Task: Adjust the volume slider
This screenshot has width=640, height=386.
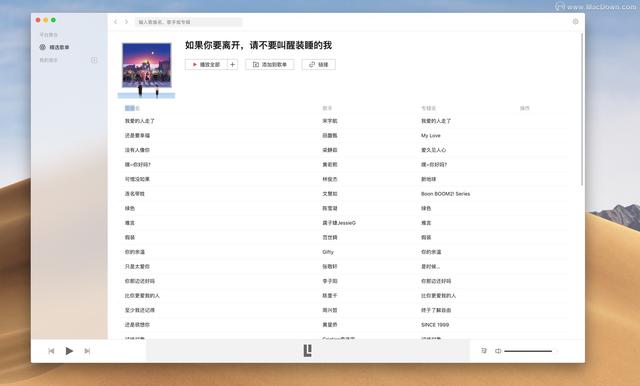Action: [528, 351]
